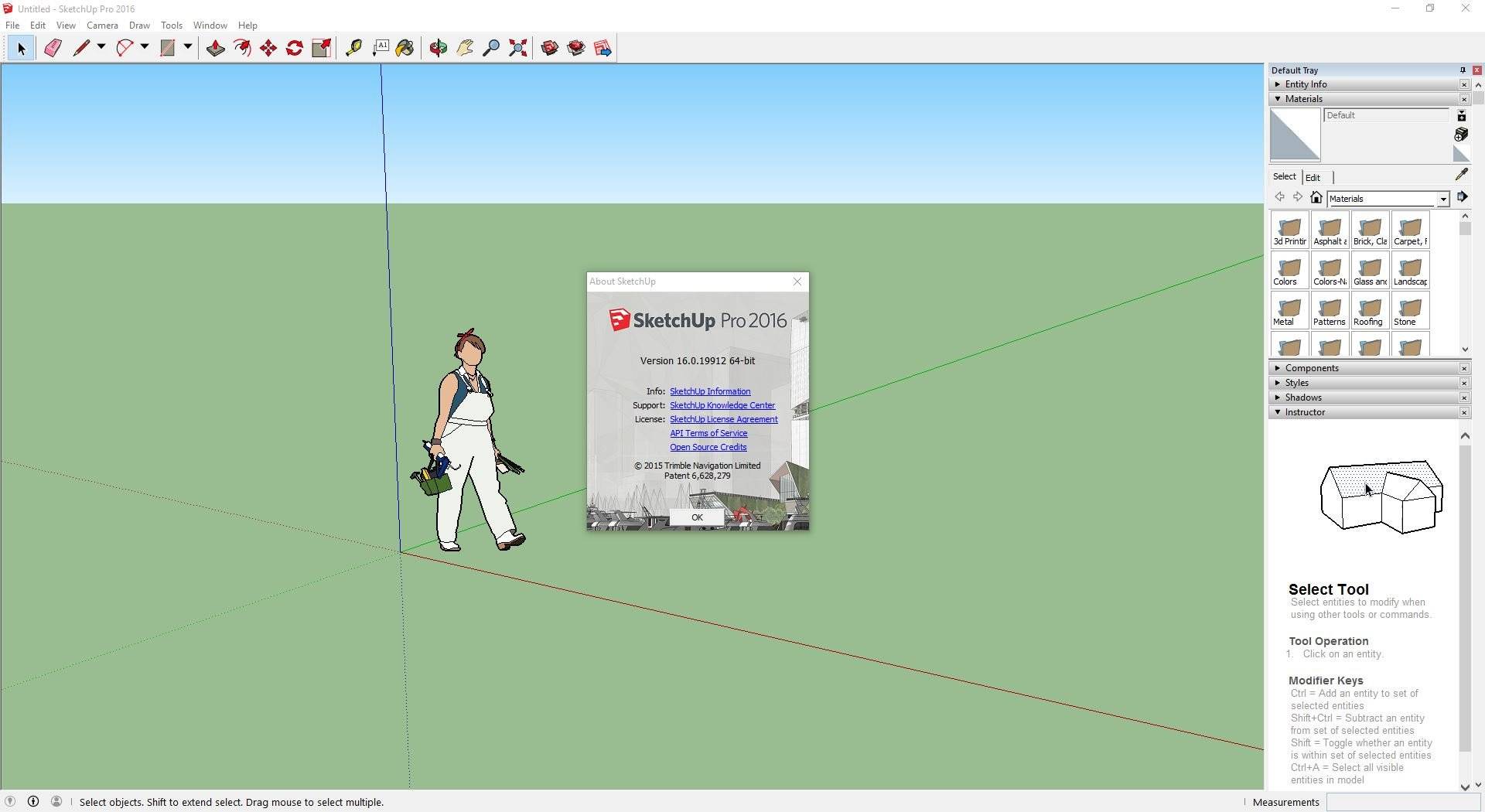The width and height of the screenshot is (1485, 812).
Task: Open the Metal materials folder
Action: click(x=1289, y=311)
